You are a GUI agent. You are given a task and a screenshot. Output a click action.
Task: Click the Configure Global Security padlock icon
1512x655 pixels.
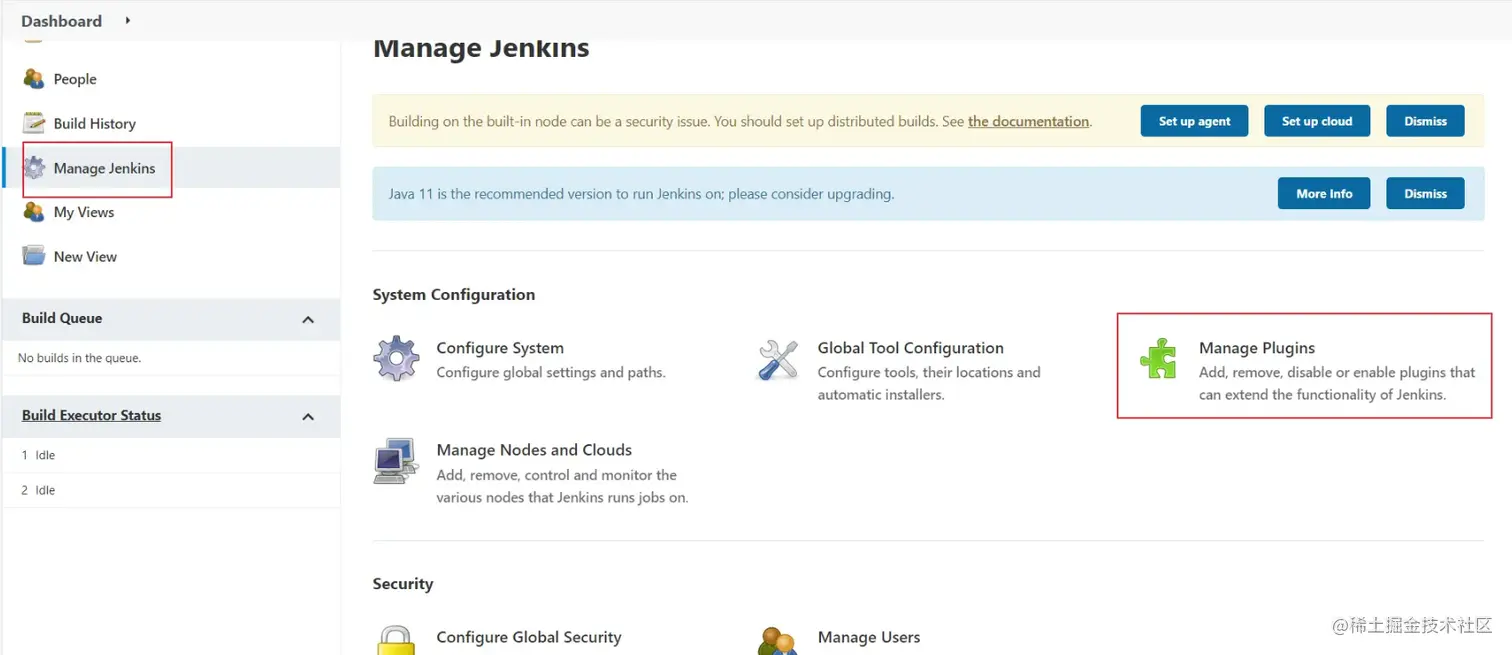396,641
